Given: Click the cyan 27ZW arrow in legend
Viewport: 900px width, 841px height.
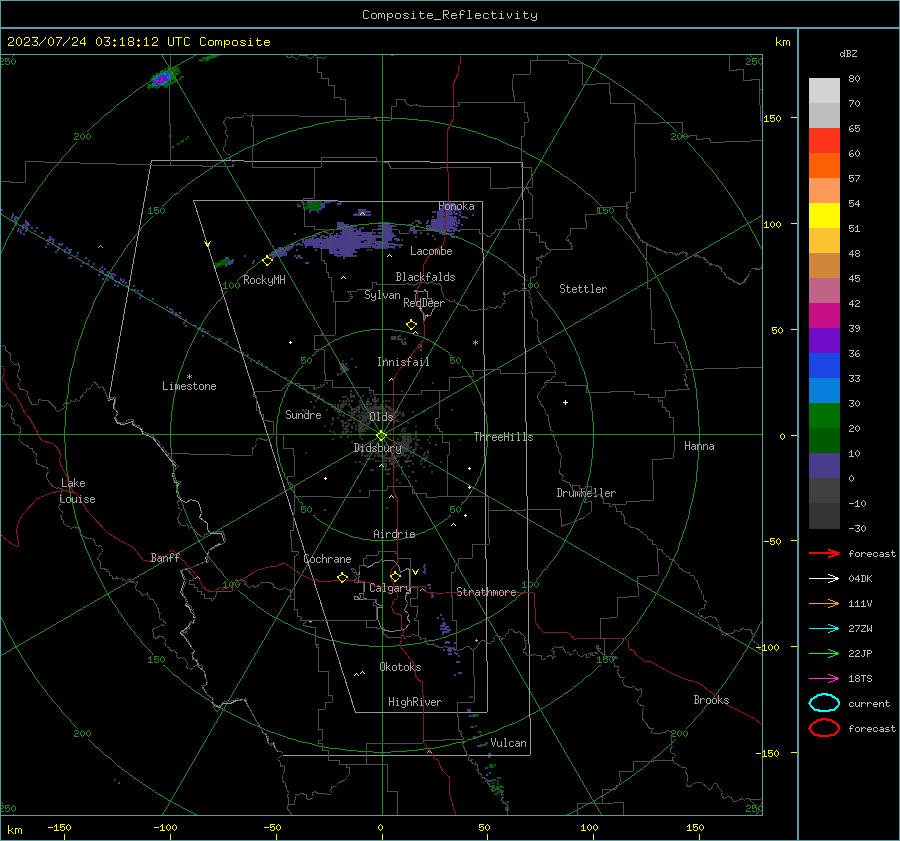Looking at the screenshot, I should click(824, 629).
